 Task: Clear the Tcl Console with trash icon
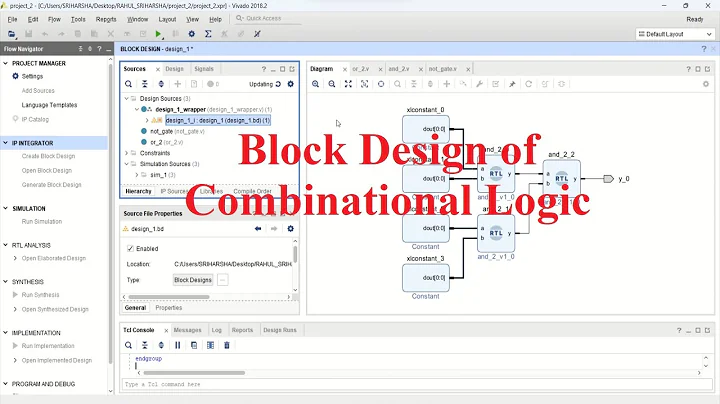(227, 345)
